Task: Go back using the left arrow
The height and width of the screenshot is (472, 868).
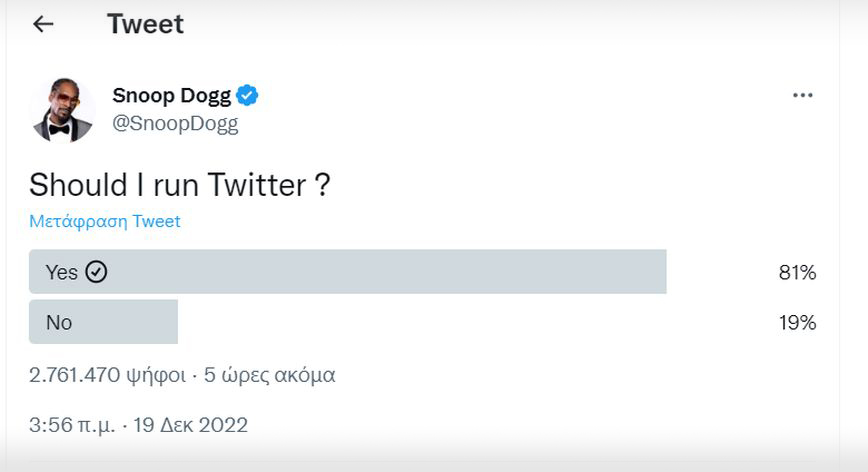Action: (43, 24)
